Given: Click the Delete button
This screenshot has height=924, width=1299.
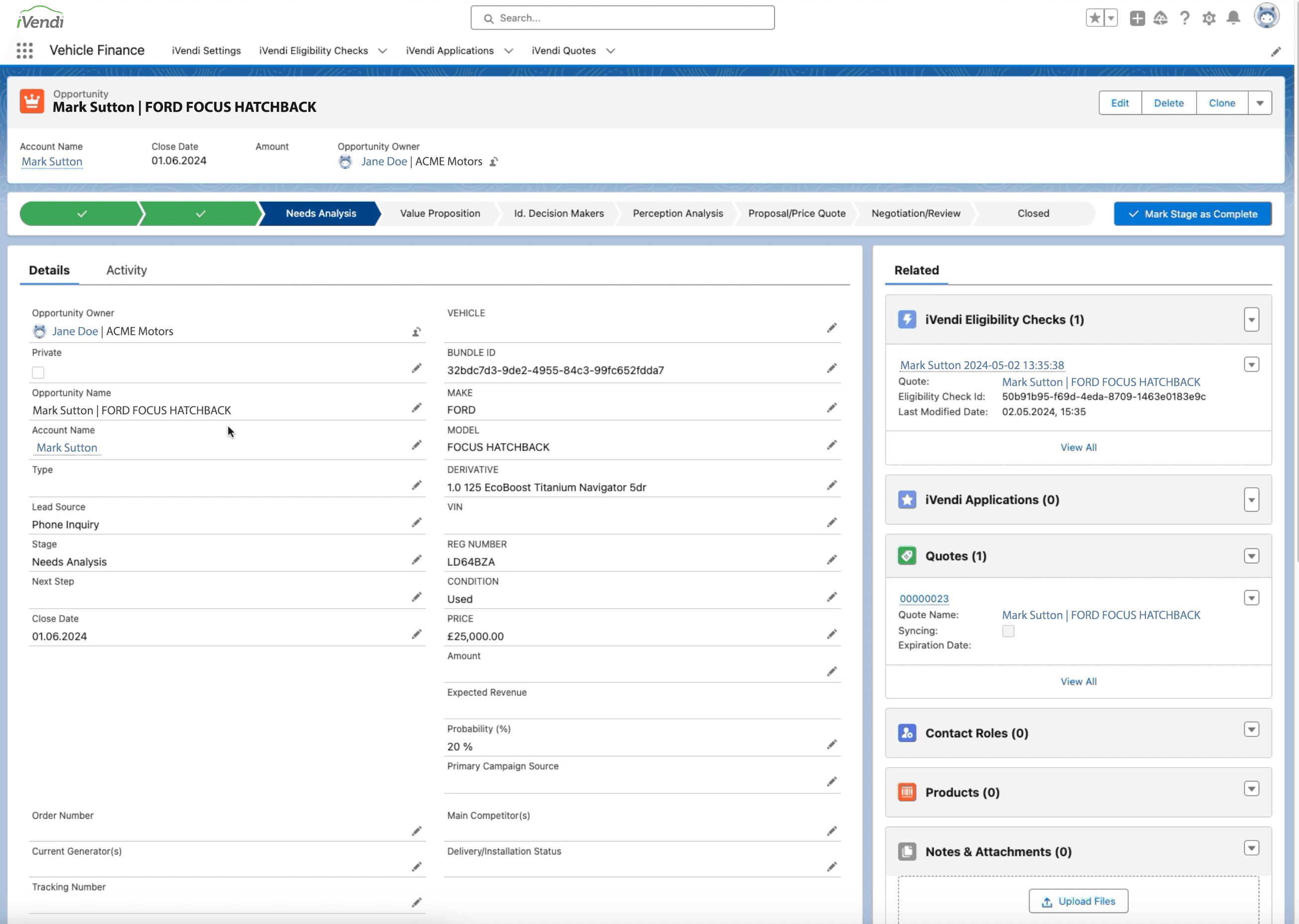Looking at the screenshot, I should [1169, 103].
